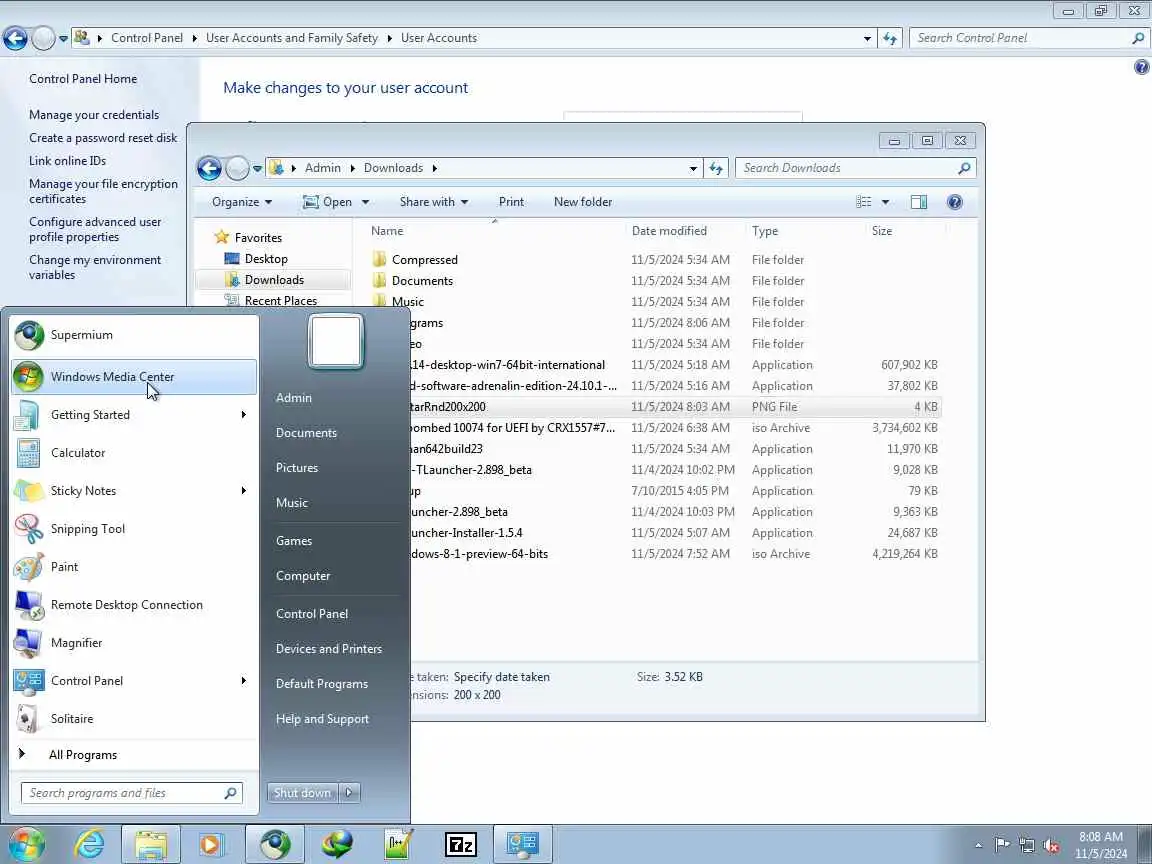
Task: Click the Start menu user picture
Action: [336, 342]
